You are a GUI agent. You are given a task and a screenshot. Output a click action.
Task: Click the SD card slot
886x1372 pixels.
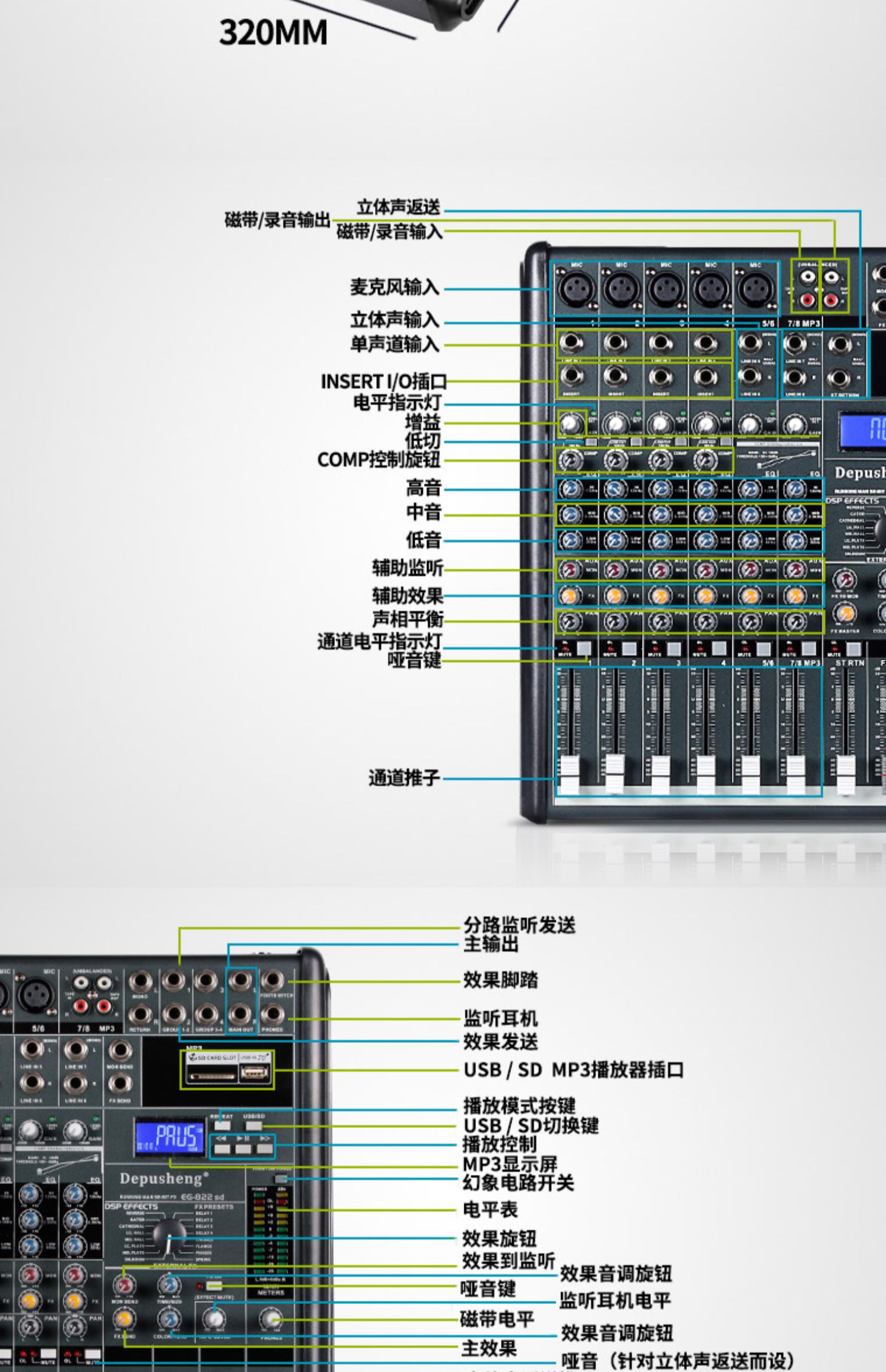coord(213,1075)
